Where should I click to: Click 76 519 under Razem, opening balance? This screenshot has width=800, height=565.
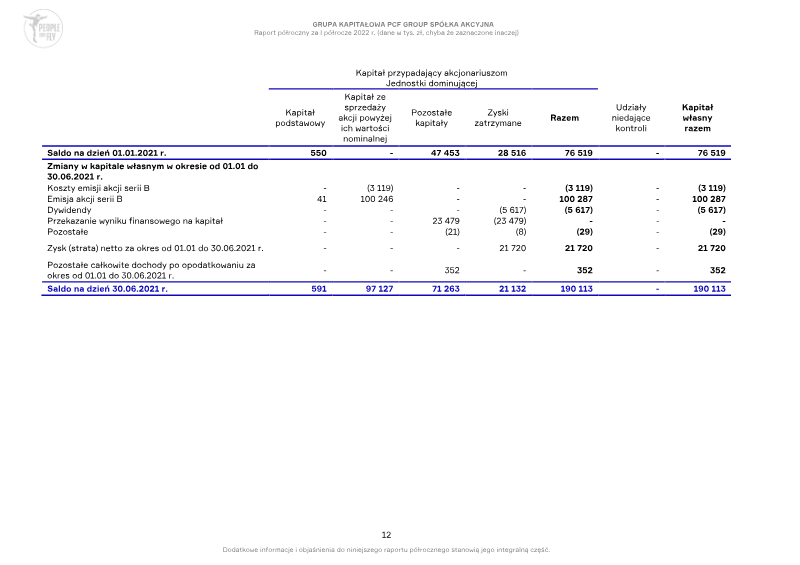[579, 153]
